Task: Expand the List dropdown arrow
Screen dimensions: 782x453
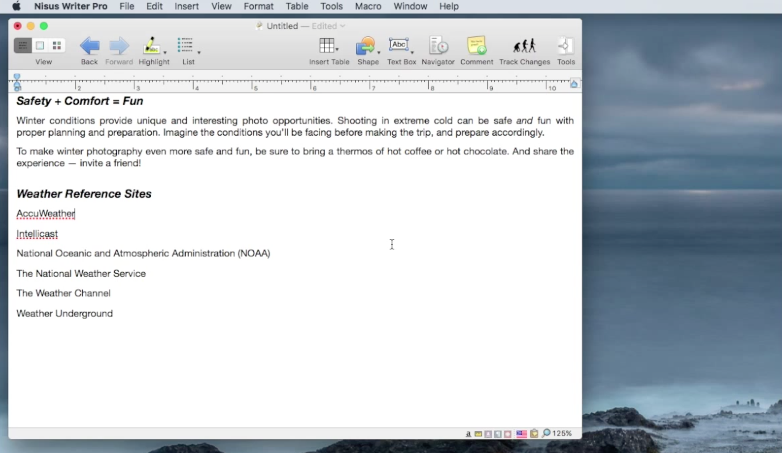Action: point(199,52)
